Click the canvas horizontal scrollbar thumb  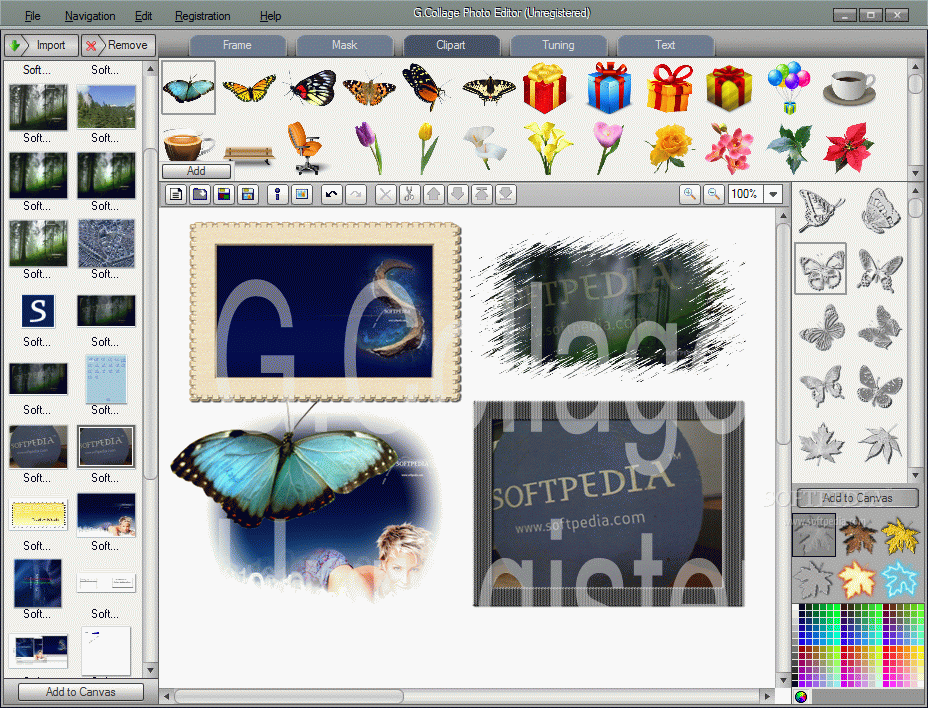click(x=289, y=696)
